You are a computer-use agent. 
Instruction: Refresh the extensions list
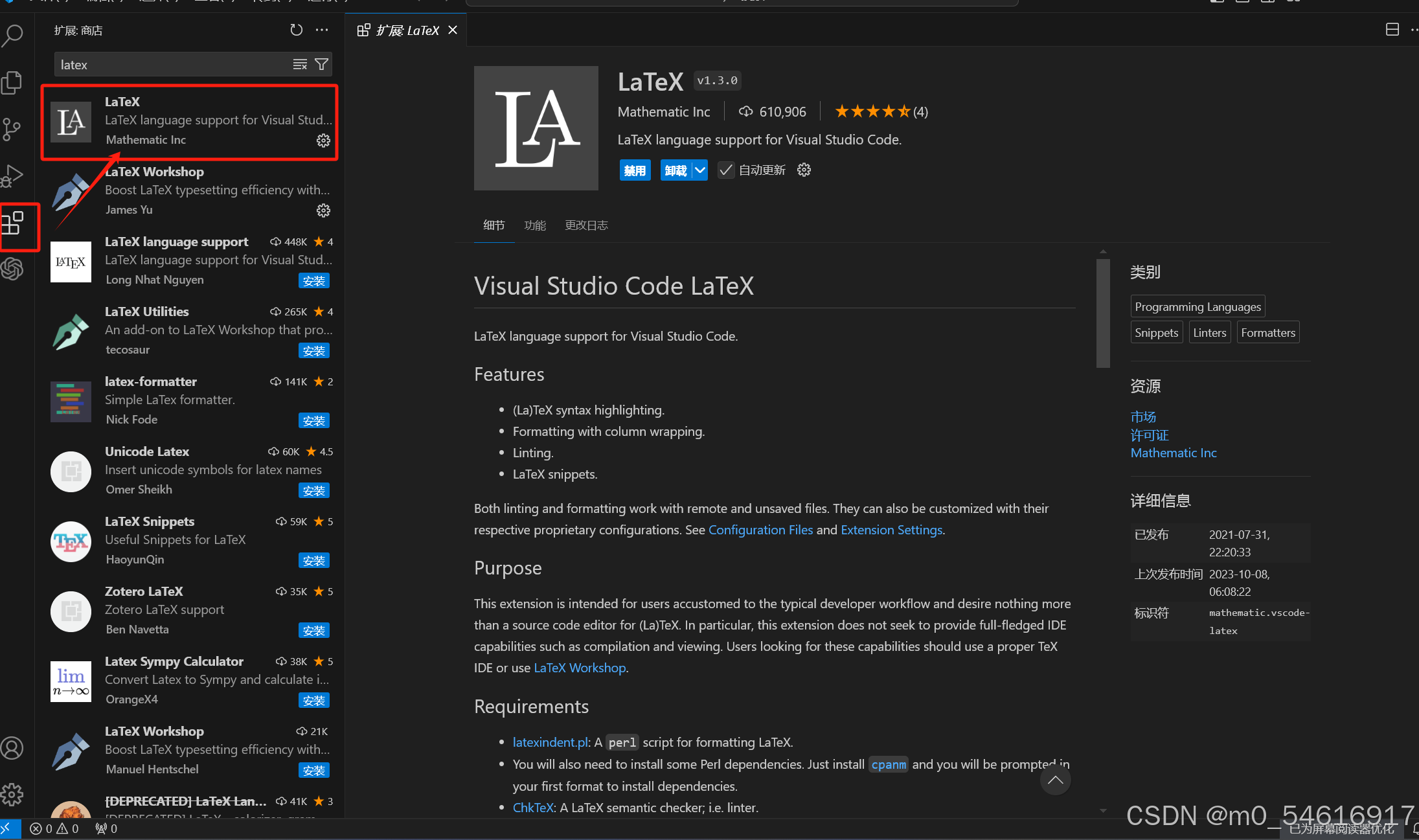point(297,30)
